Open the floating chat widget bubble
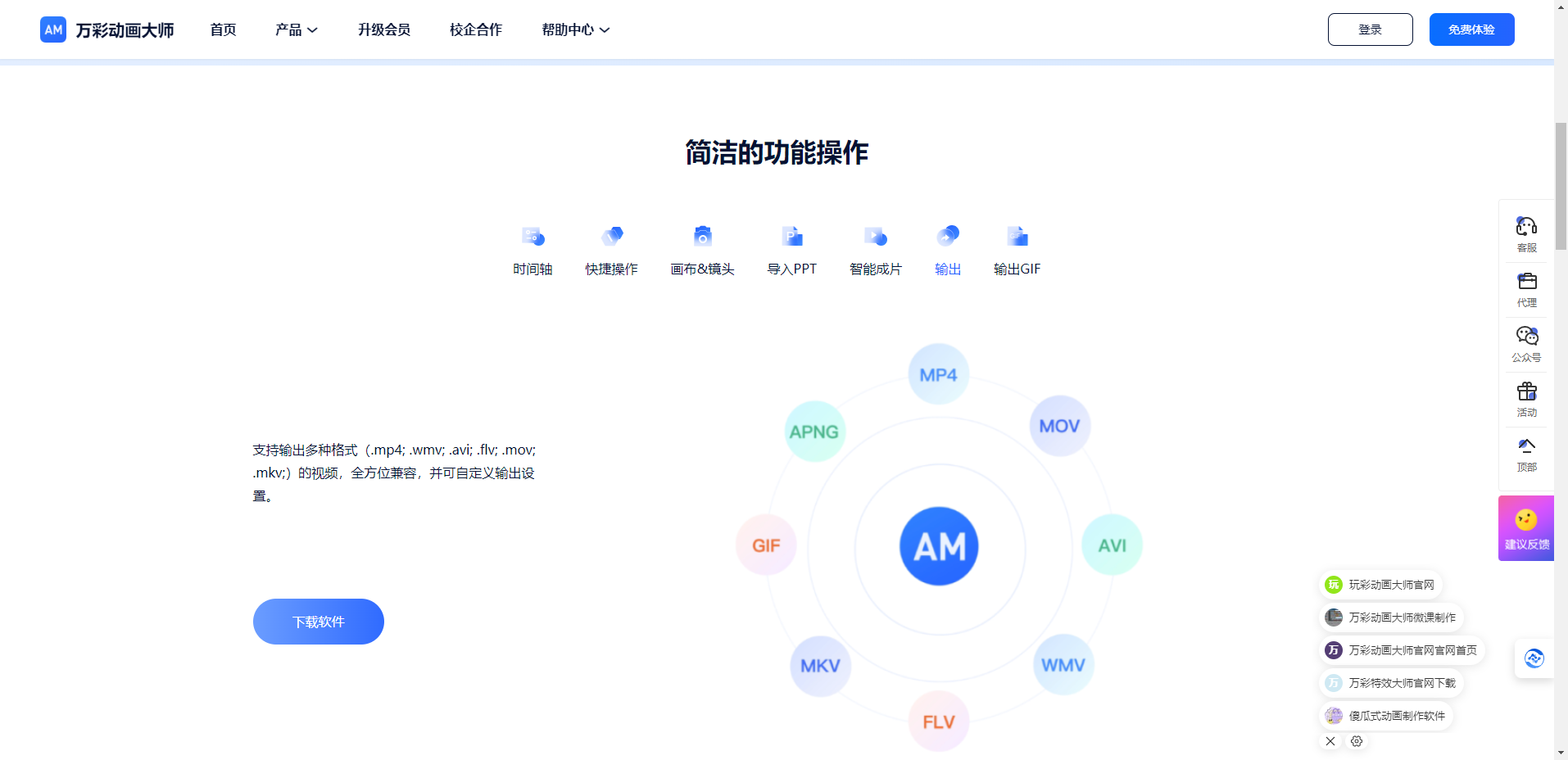The height and width of the screenshot is (760, 1568). [x=1534, y=658]
